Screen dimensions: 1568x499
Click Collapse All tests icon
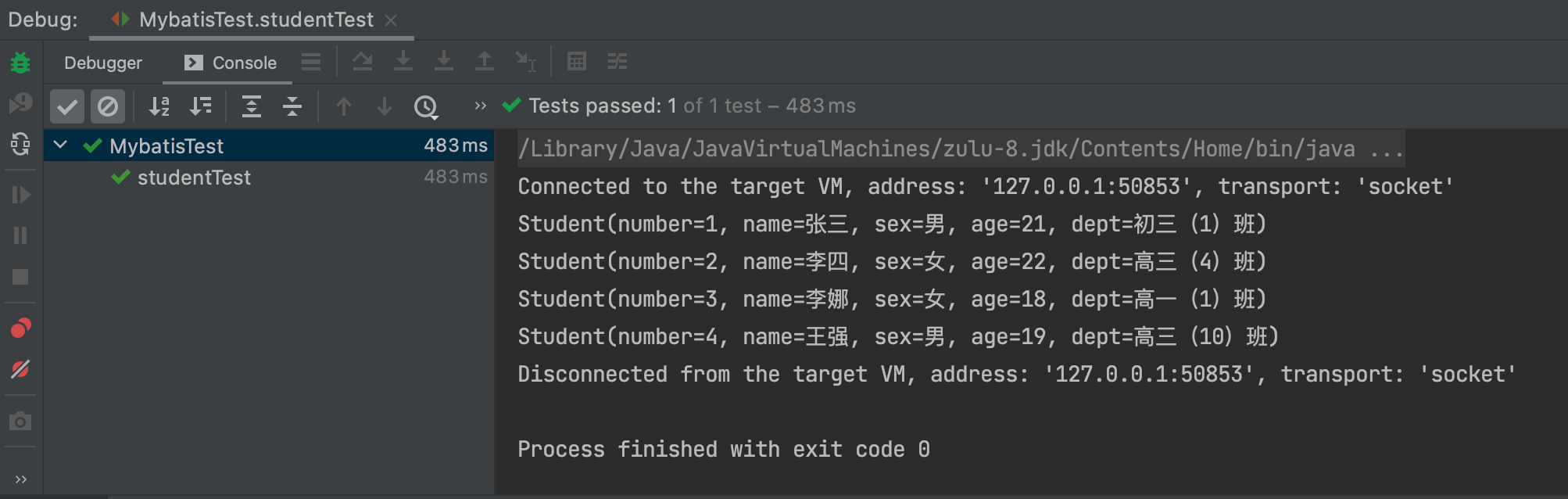click(x=292, y=106)
